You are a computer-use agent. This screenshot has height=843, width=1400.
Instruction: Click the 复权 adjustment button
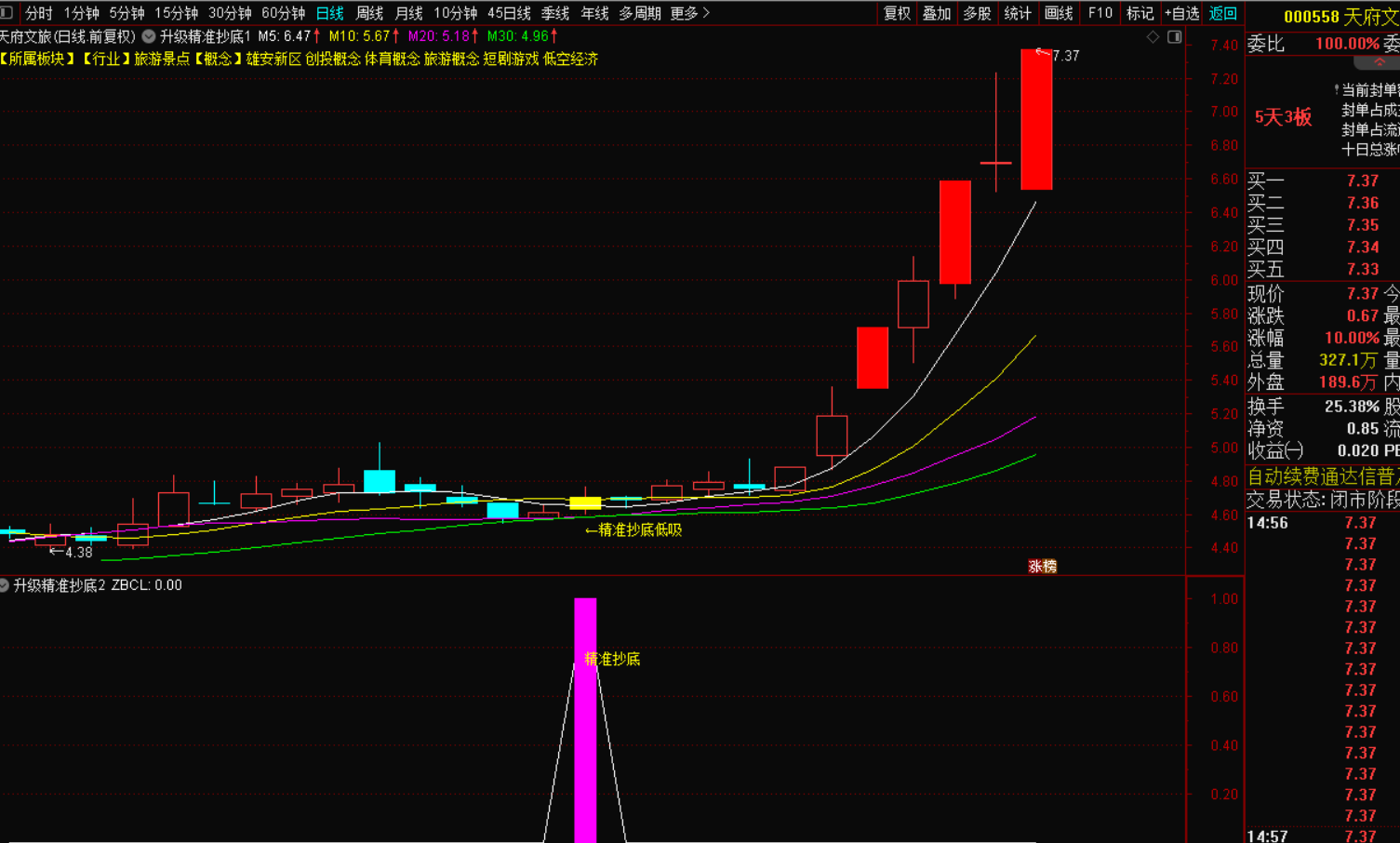897,13
